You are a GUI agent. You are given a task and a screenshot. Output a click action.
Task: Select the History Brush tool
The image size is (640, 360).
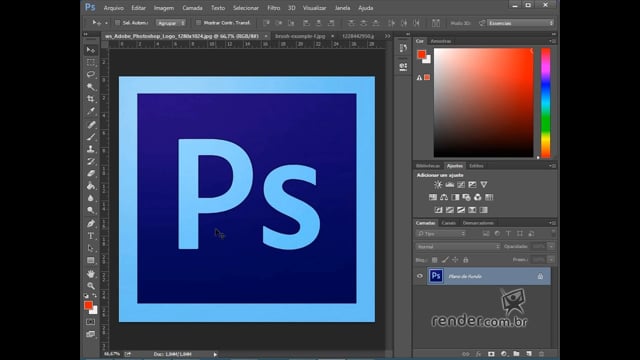click(x=91, y=161)
